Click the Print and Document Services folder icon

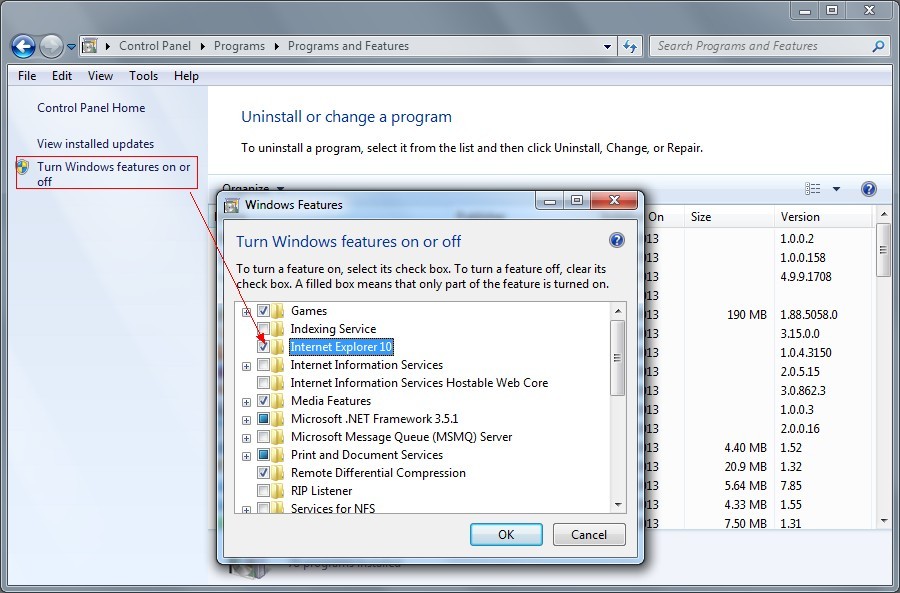(x=278, y=455)
